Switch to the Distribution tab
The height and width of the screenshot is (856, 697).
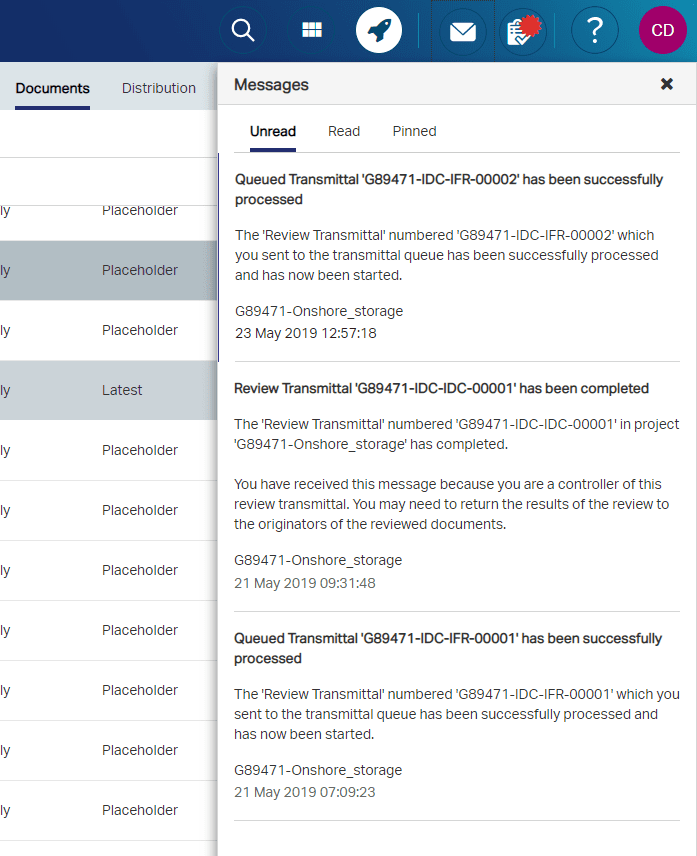click(158, 88)
